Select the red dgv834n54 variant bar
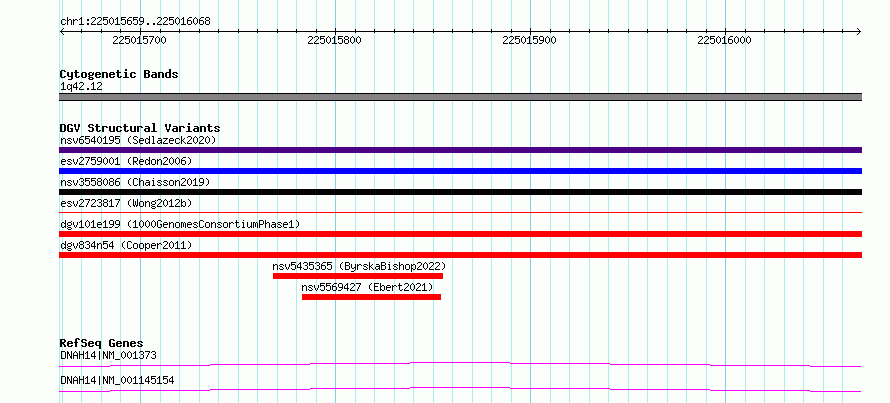The height and width of the screenshot is (403, 890). [x=460, y=255]
